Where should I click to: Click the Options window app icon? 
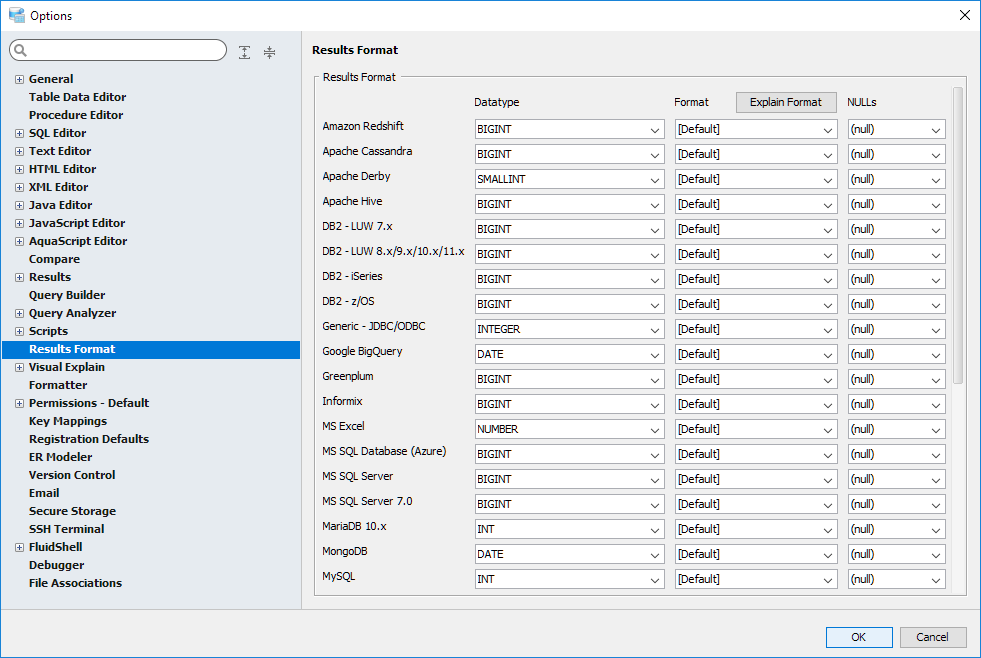coord(16,15)
